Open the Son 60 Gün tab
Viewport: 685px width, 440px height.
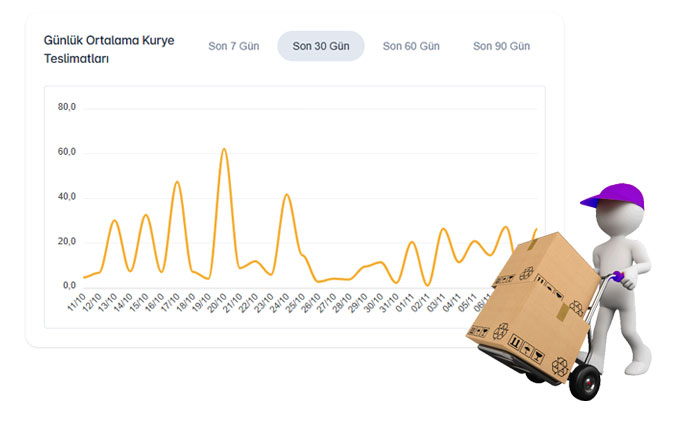[411, 46]
